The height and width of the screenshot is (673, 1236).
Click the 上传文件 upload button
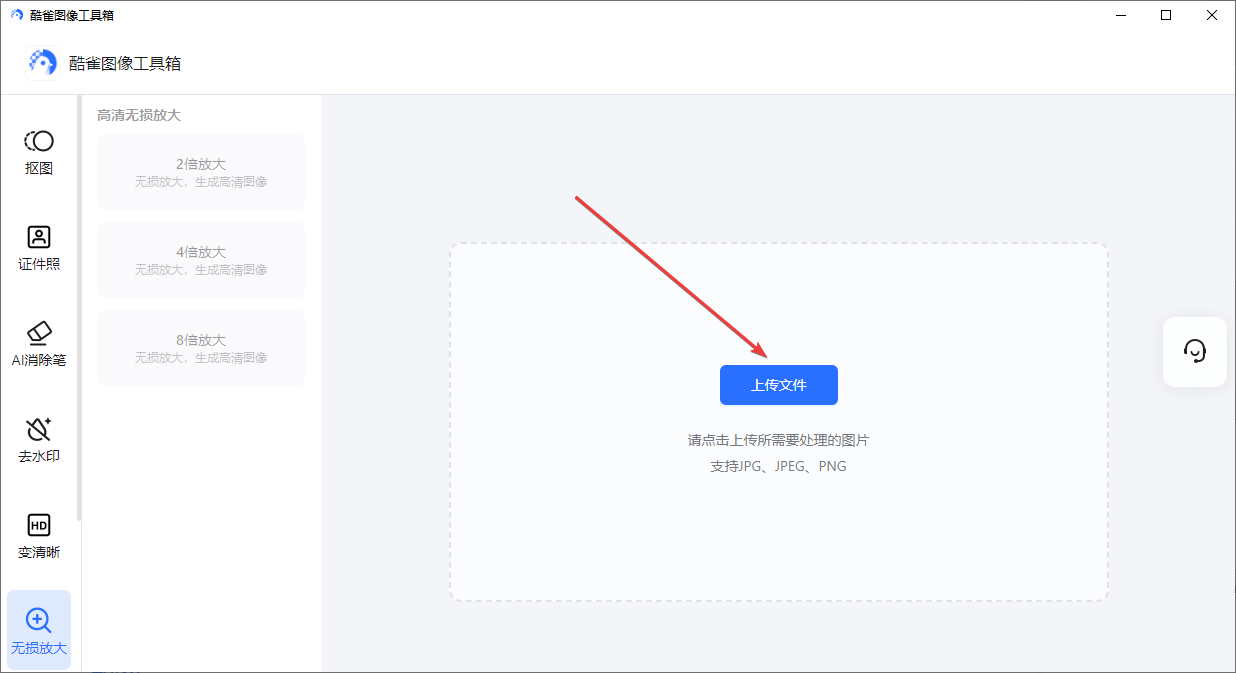coord(778,385)
